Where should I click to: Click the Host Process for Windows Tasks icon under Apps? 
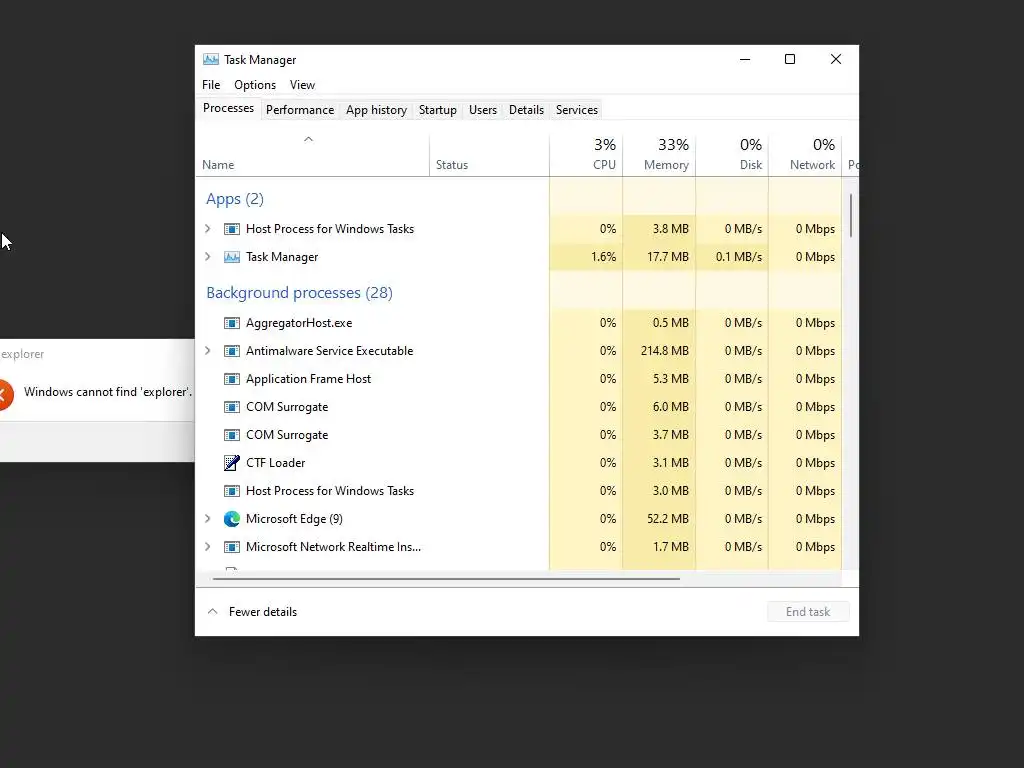(x=232, y=229)
